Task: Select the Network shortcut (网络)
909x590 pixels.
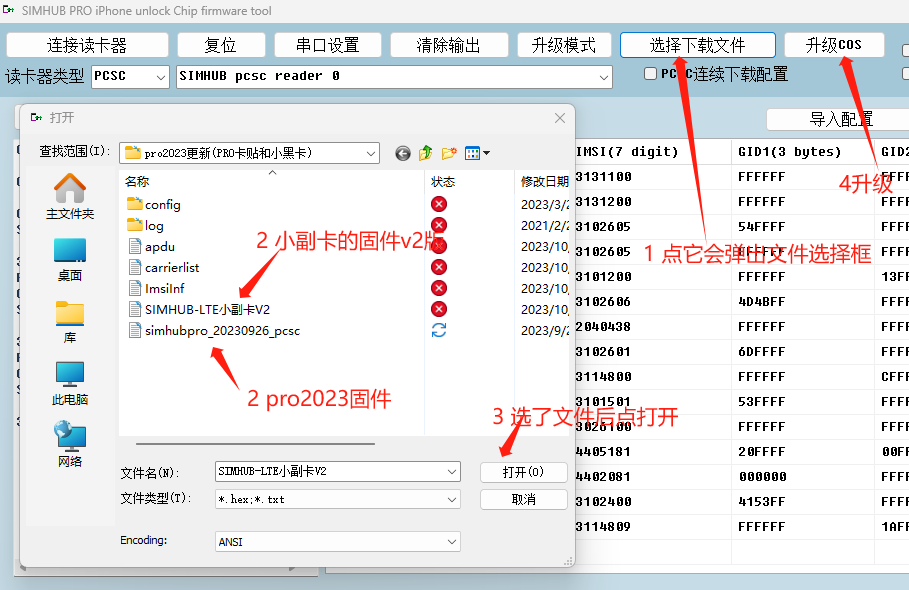Action: 70,445
